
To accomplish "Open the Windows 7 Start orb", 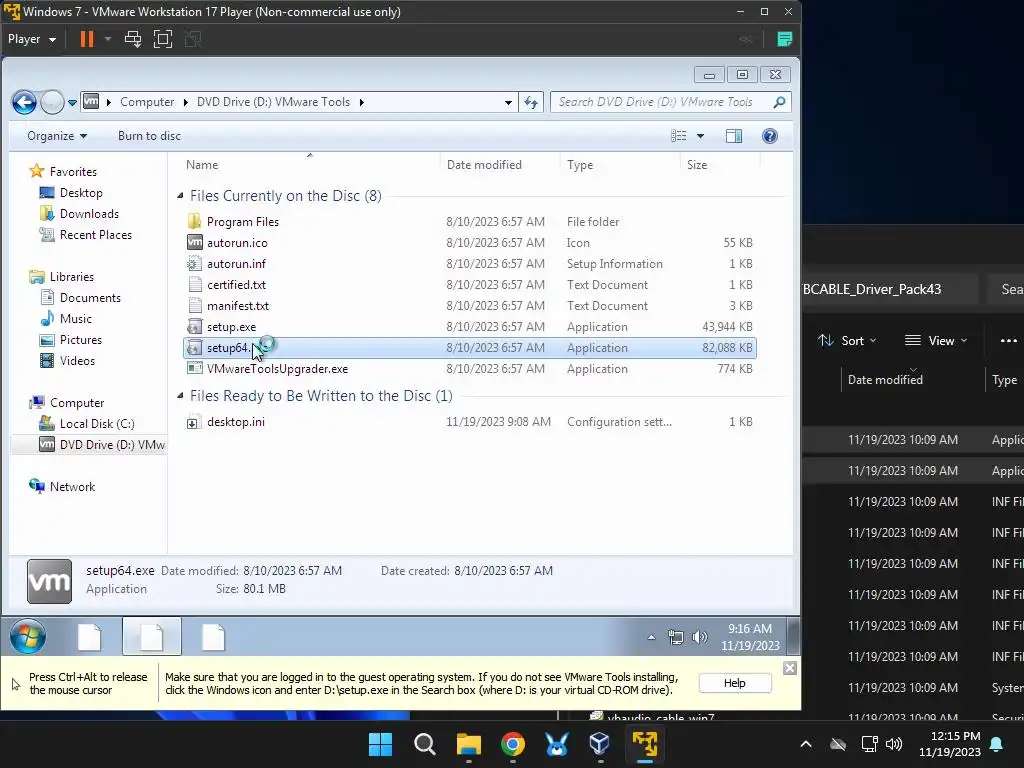I will pyautogui.click(x=27, y=636).
